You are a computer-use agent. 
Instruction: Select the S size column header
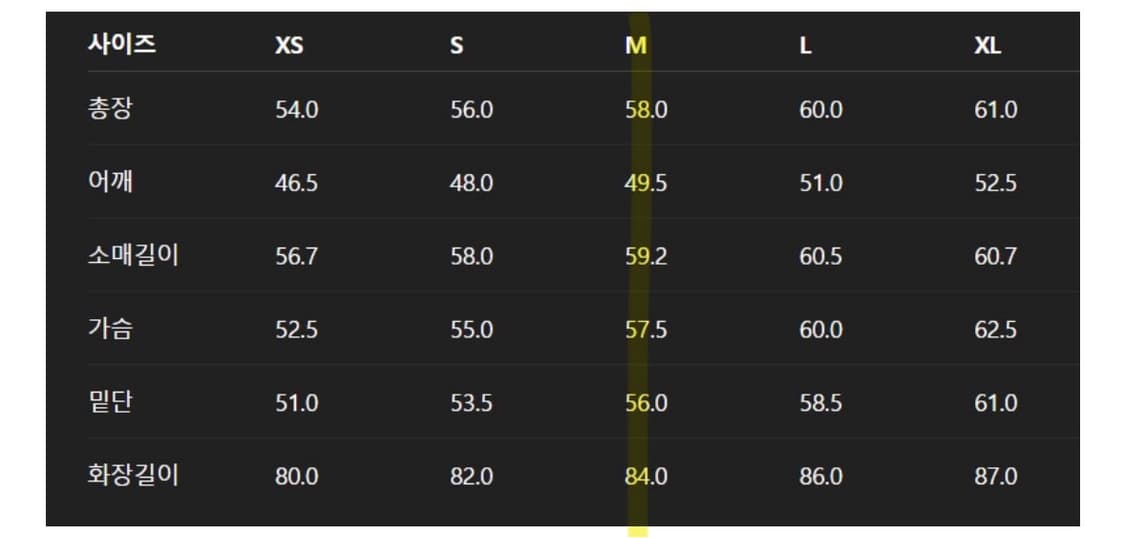[x=456, y=47]
